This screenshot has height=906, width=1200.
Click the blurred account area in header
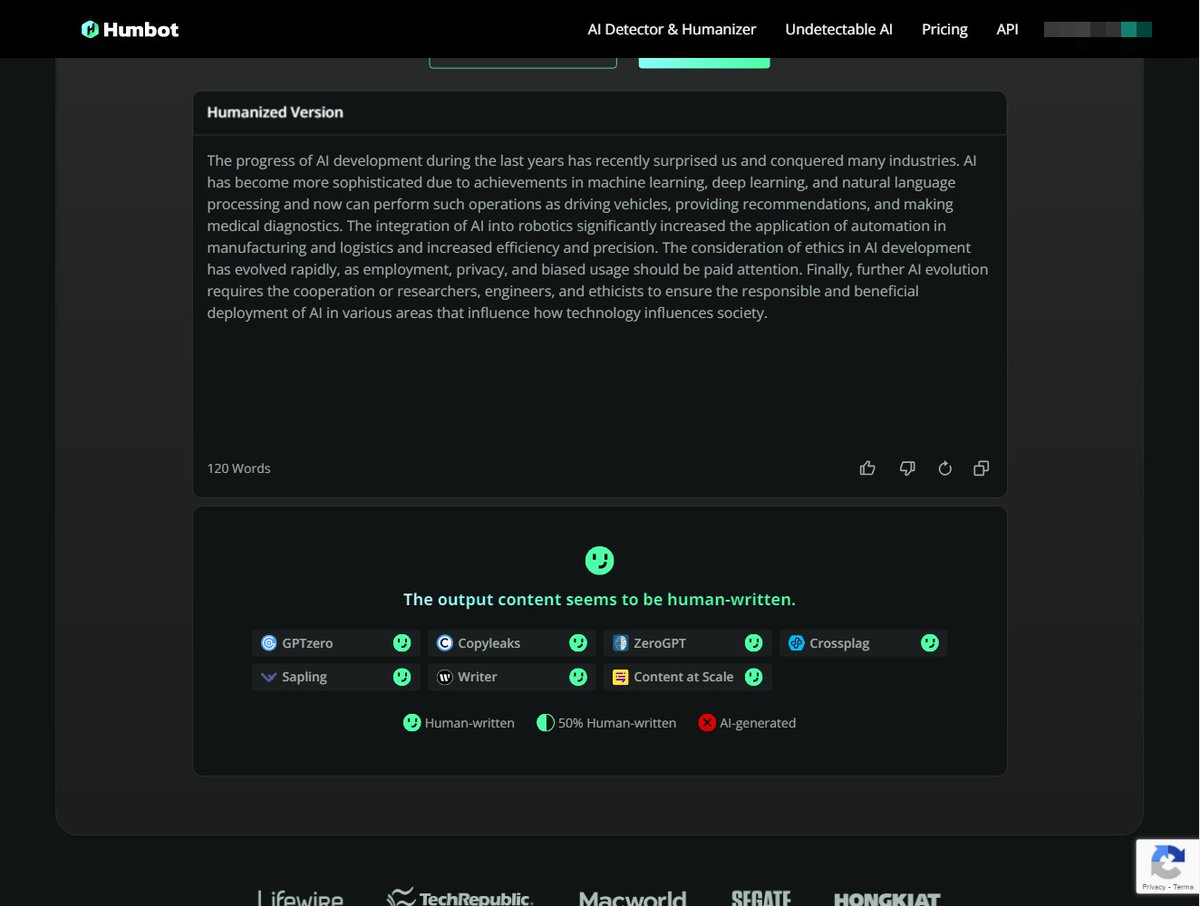pos(1098,29)
